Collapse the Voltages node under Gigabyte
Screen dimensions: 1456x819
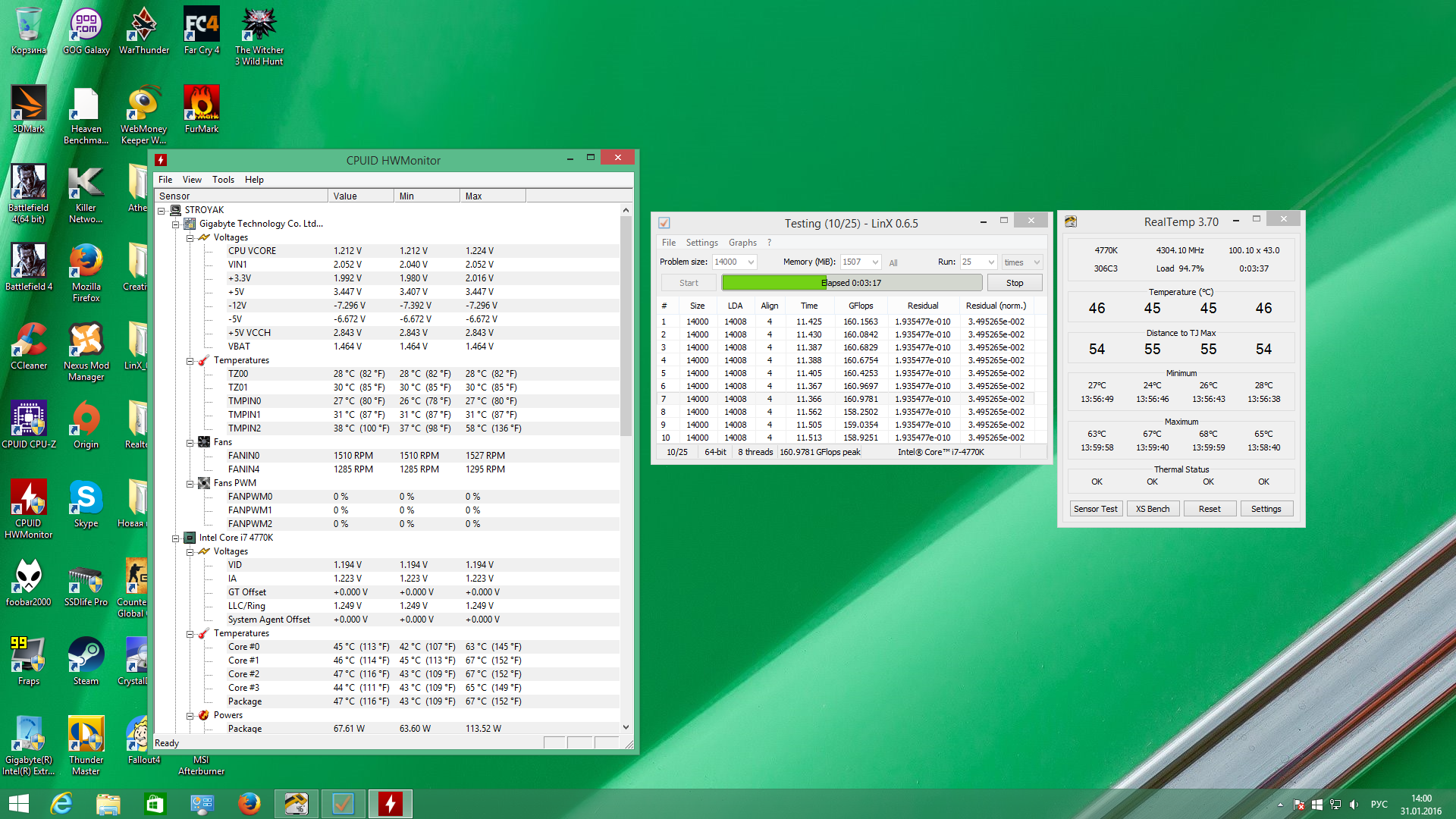[190, 237]
